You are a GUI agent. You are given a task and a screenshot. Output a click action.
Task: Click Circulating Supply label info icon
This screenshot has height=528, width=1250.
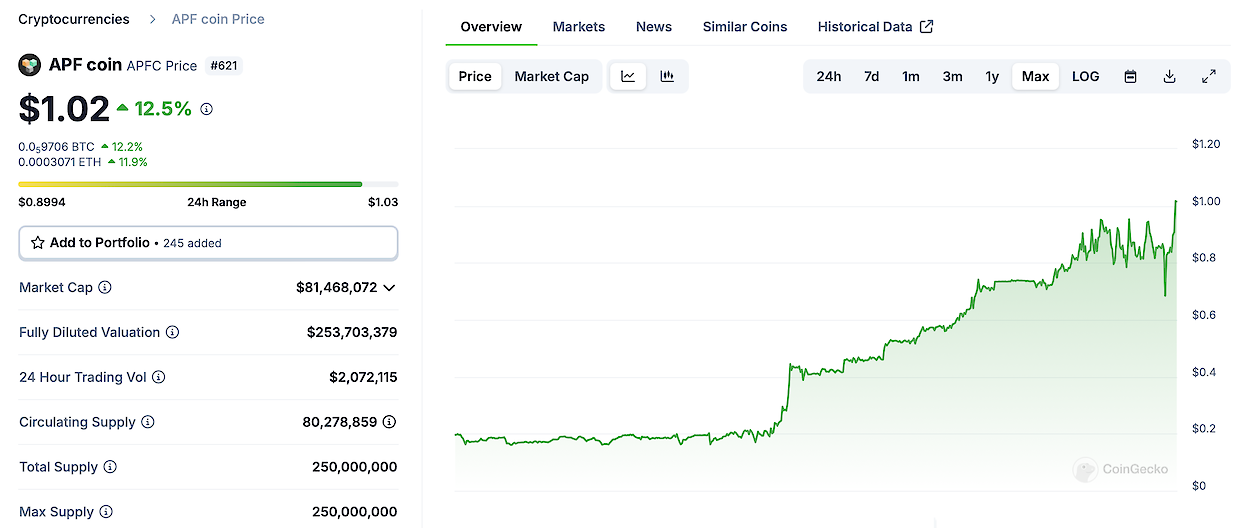[x=148, y=422]
